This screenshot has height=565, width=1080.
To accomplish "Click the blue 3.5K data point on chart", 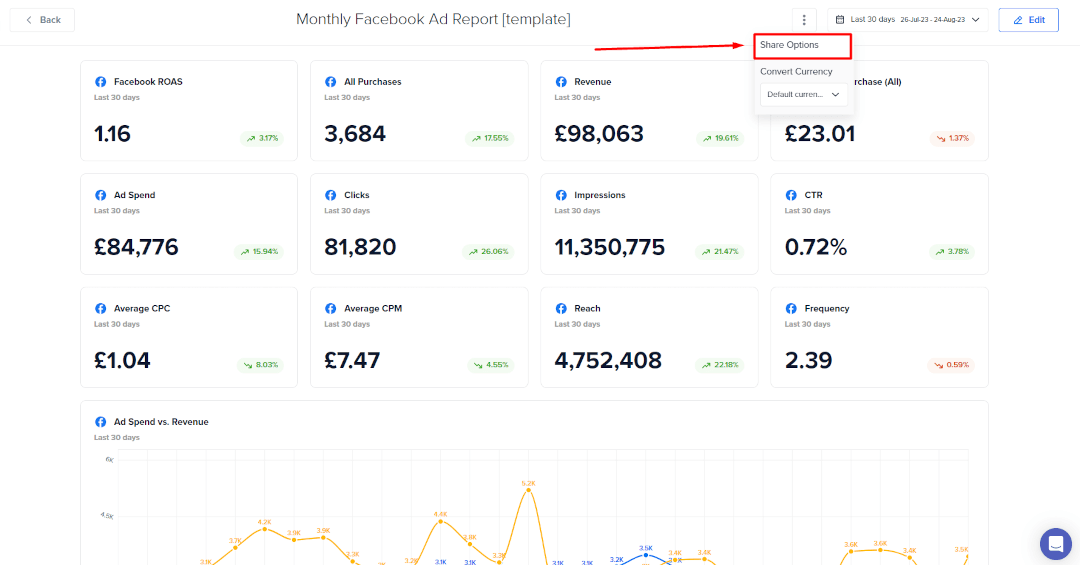I will pyautogui.click(x=645, y=555).
